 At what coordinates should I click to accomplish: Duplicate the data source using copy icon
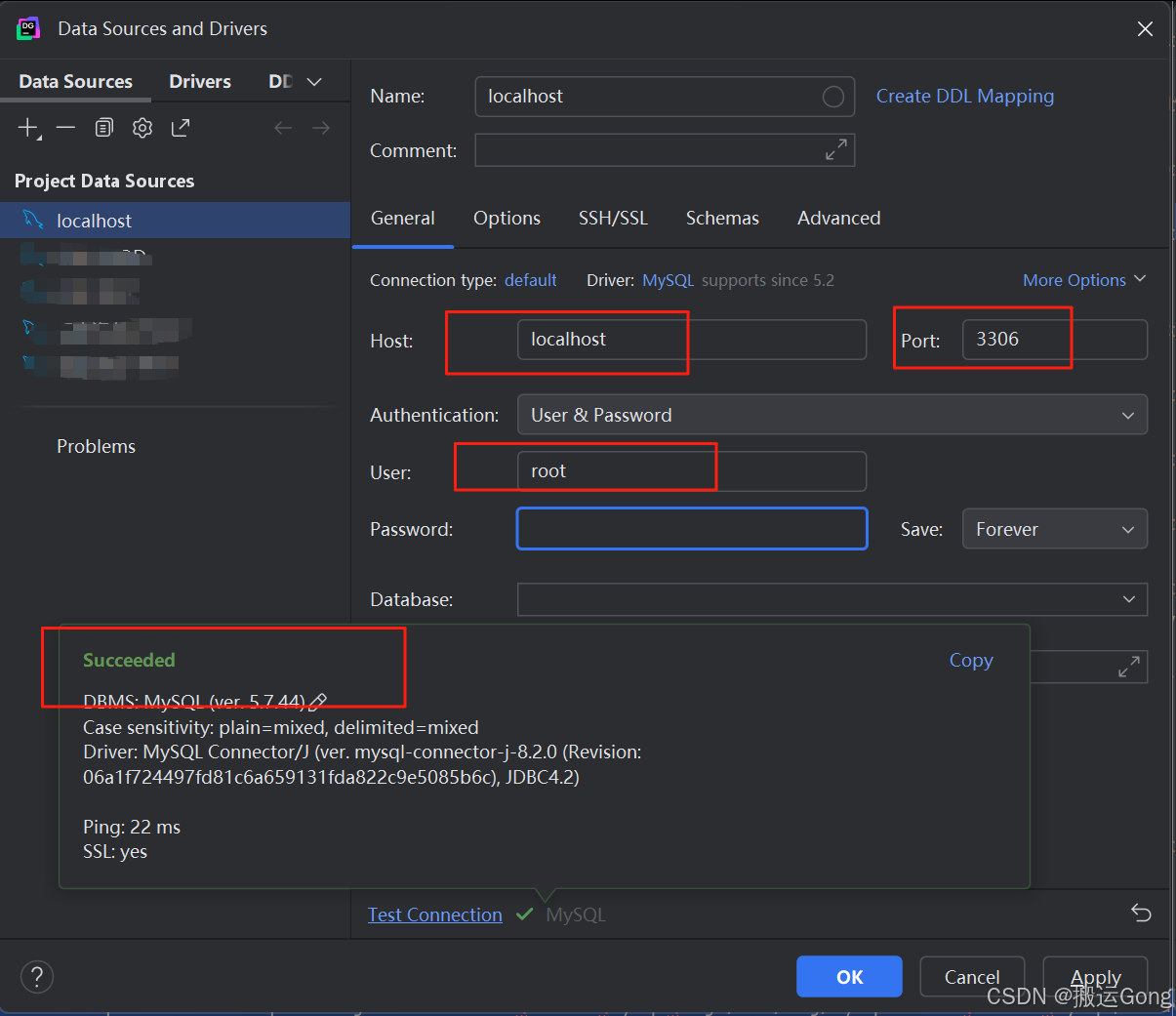pos(104,128)
